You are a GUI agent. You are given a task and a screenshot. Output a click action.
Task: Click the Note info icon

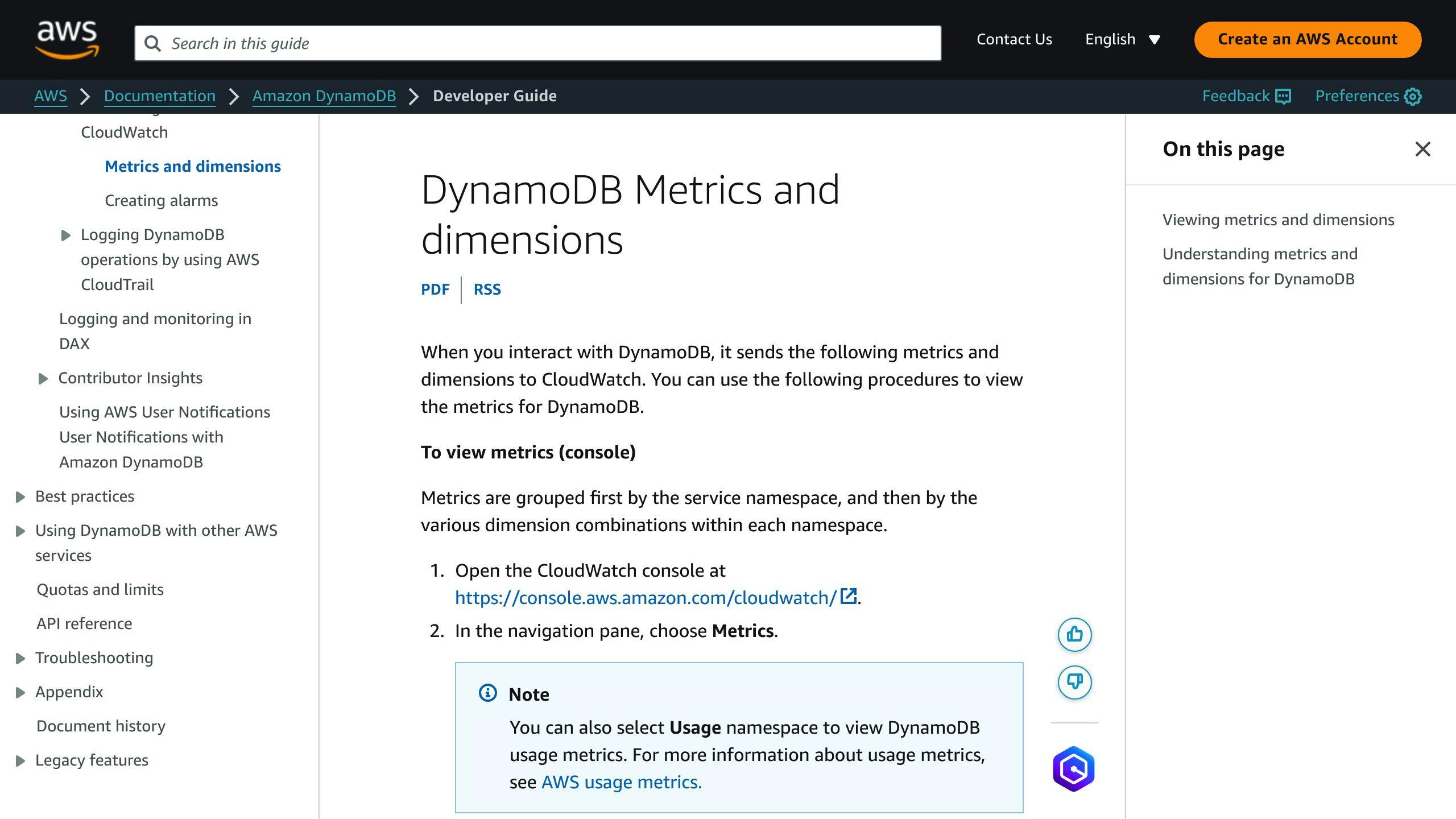point(487,693)
